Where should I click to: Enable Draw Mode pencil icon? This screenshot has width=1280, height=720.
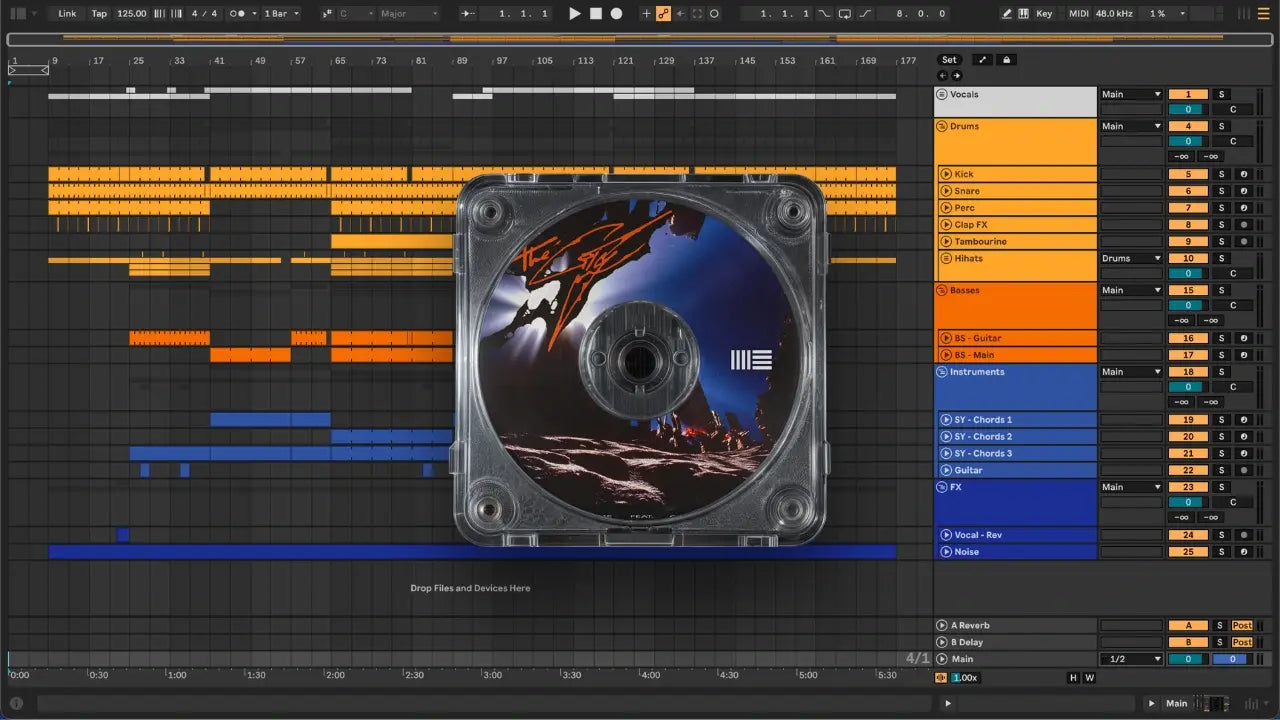coord(1006,14)
